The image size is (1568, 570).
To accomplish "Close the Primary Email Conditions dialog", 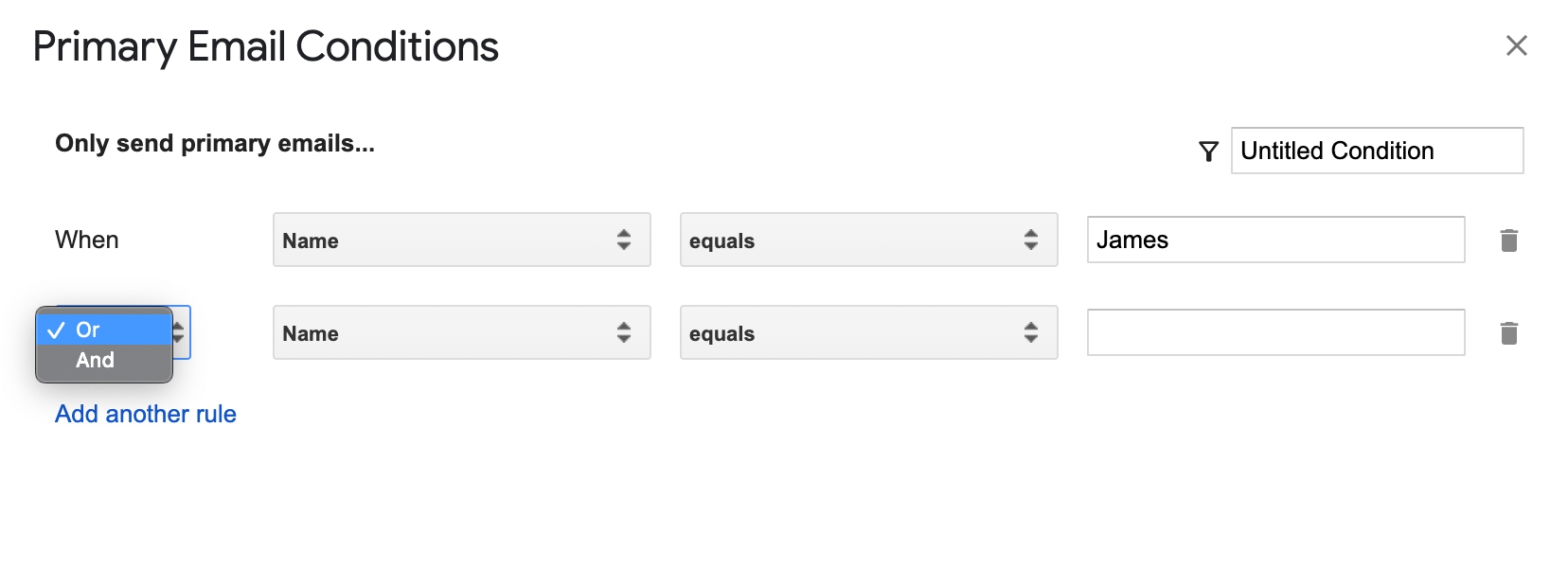I will [1516, 45].
